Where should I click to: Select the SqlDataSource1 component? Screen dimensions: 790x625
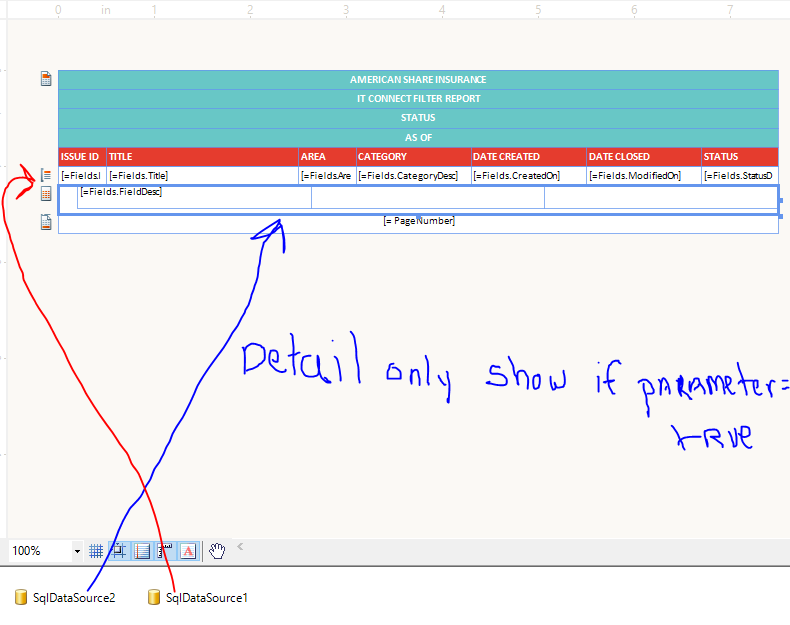(198, 598)
